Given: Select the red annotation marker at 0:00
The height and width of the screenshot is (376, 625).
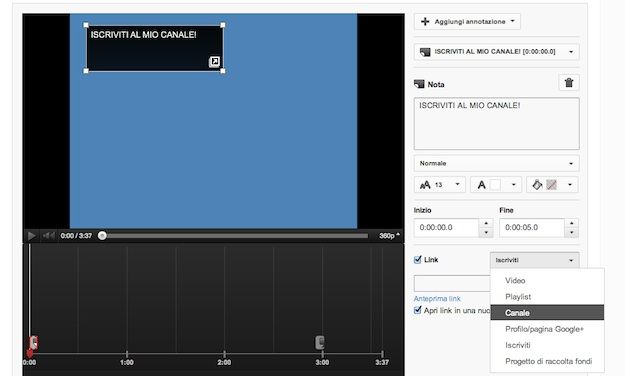Looking at the screenshot, I should (x=33, y=343).
